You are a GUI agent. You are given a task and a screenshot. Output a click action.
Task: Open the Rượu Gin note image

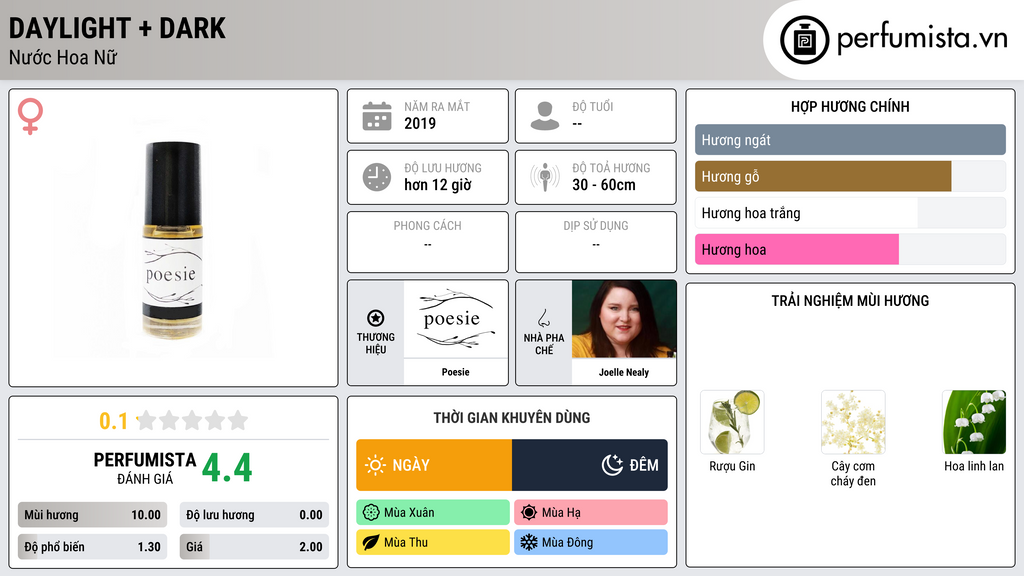click(x=732, y=423)
